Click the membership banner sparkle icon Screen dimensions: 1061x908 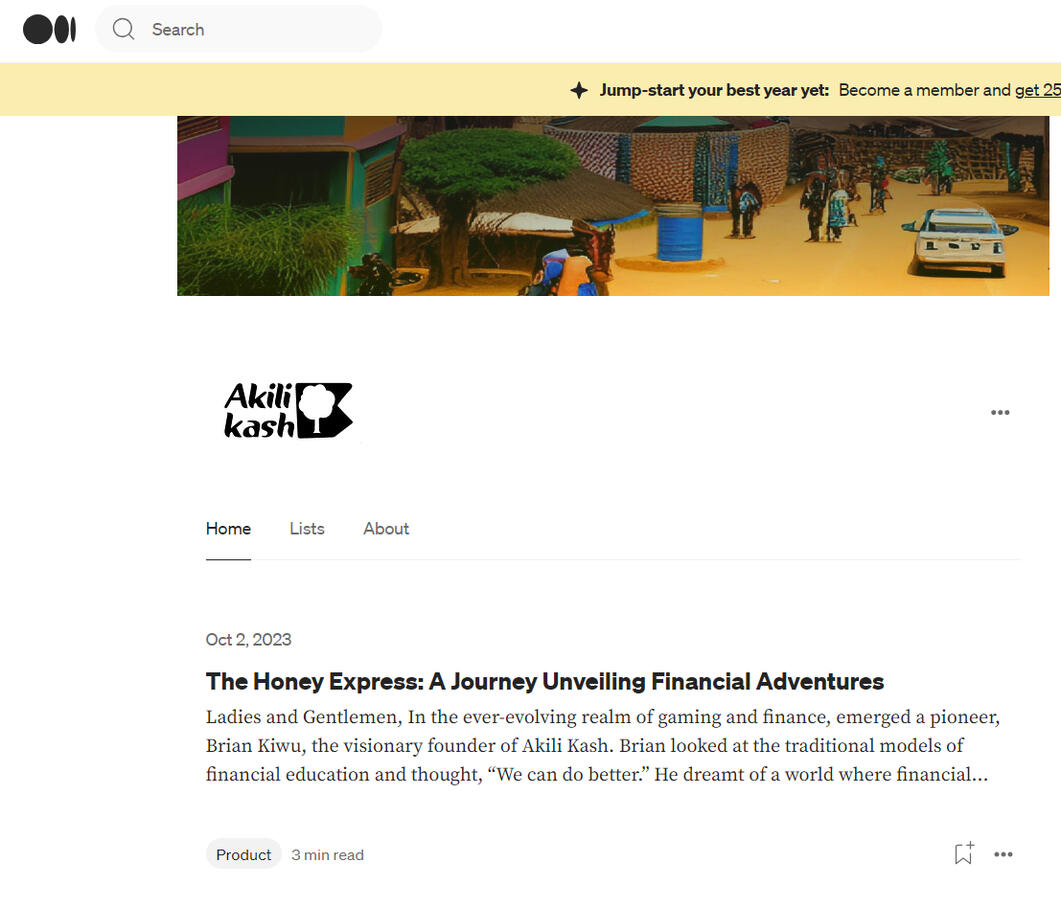[x=579, y=90]
